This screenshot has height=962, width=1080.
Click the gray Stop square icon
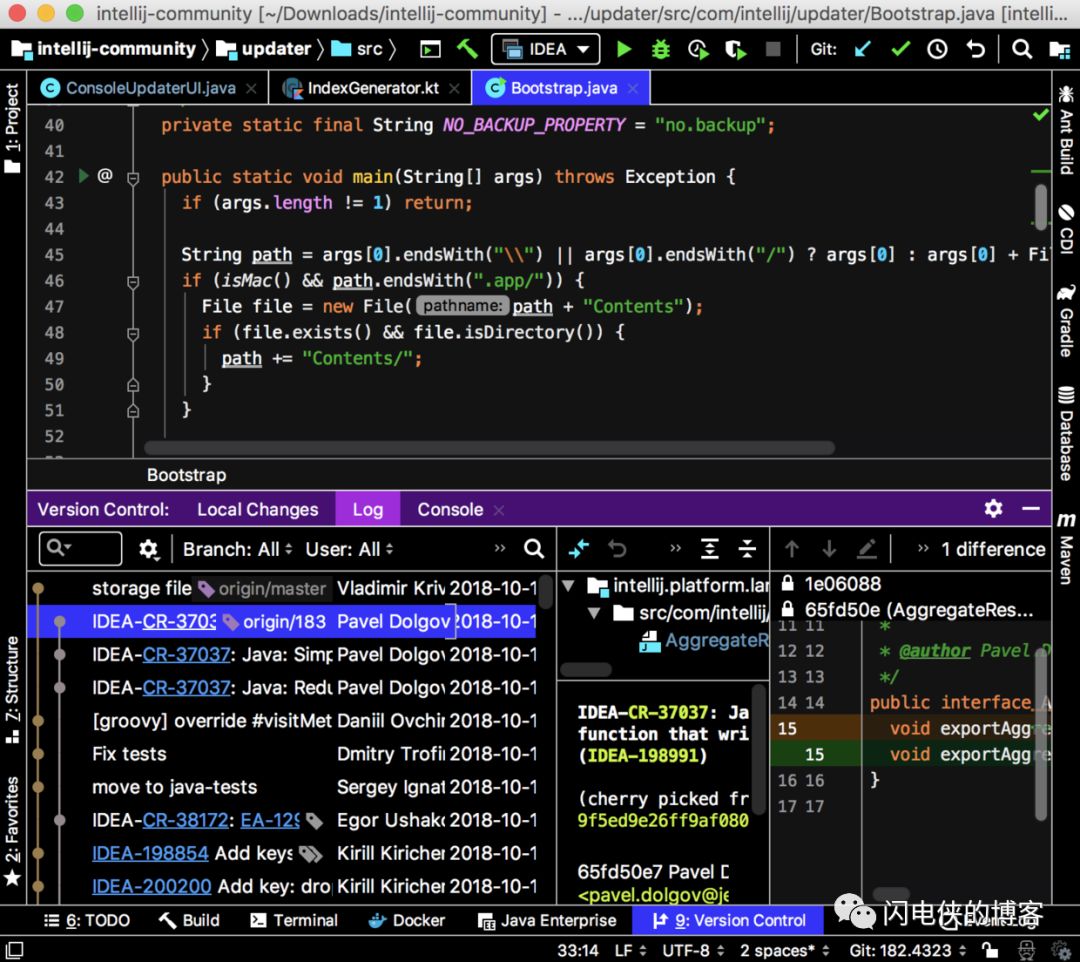pos(773,49)
